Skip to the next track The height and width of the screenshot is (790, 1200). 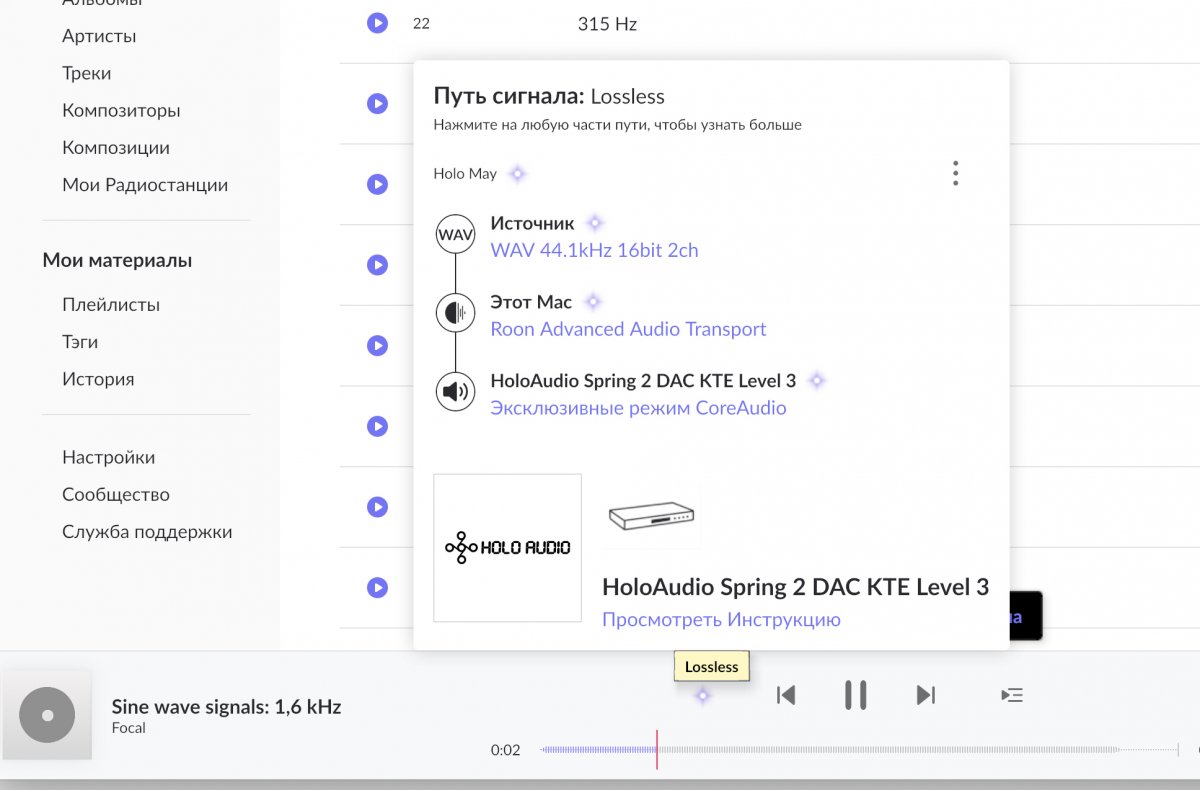pos(926,695)
